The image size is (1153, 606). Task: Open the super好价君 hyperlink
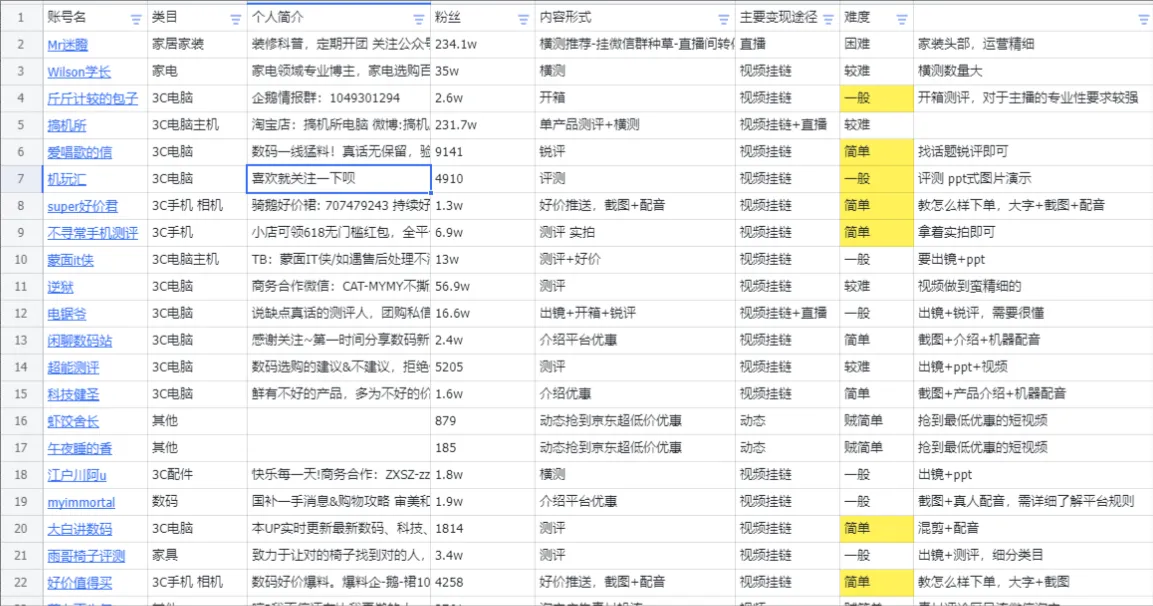80,206
